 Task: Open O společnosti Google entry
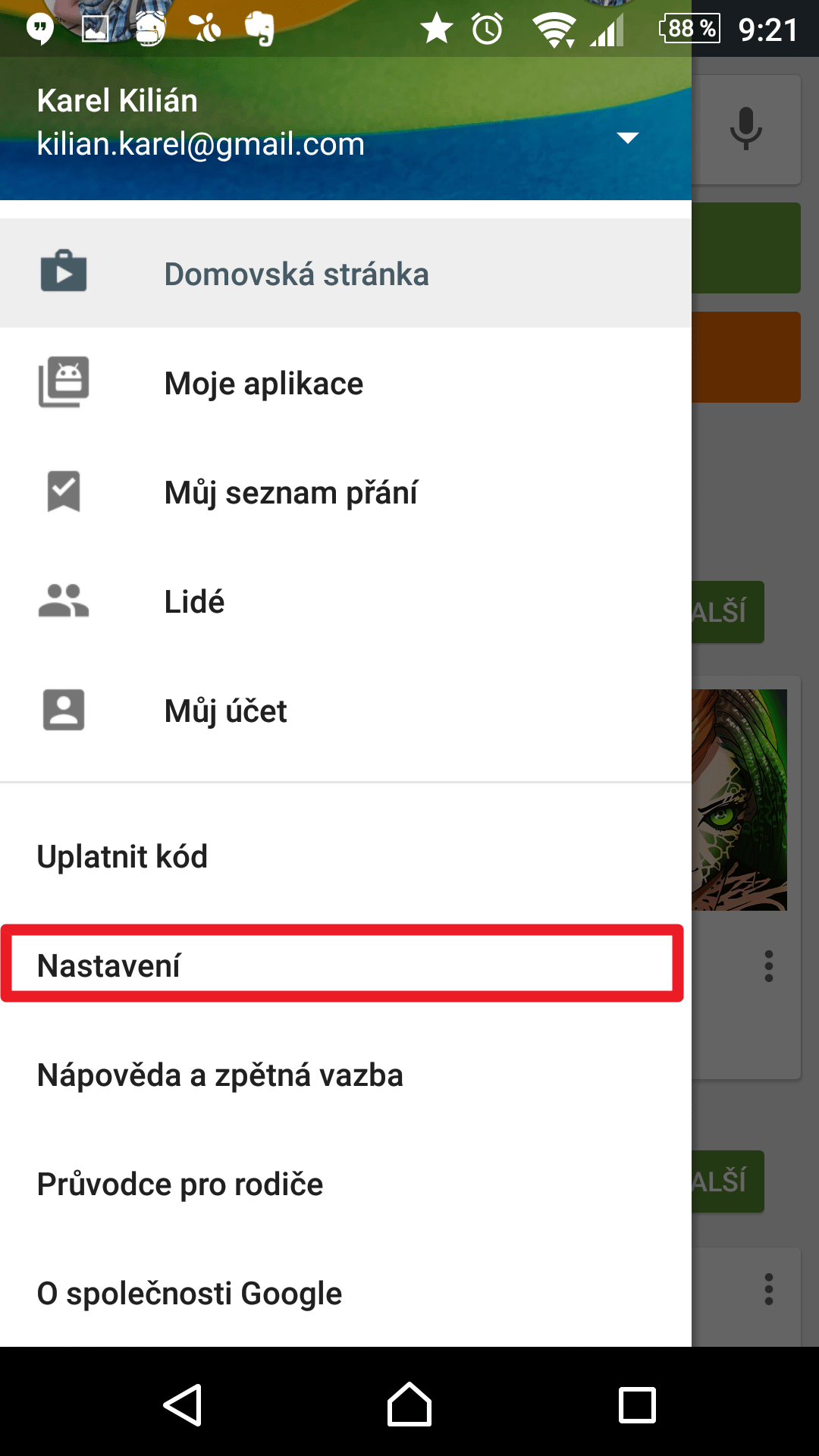point(346,1294)
